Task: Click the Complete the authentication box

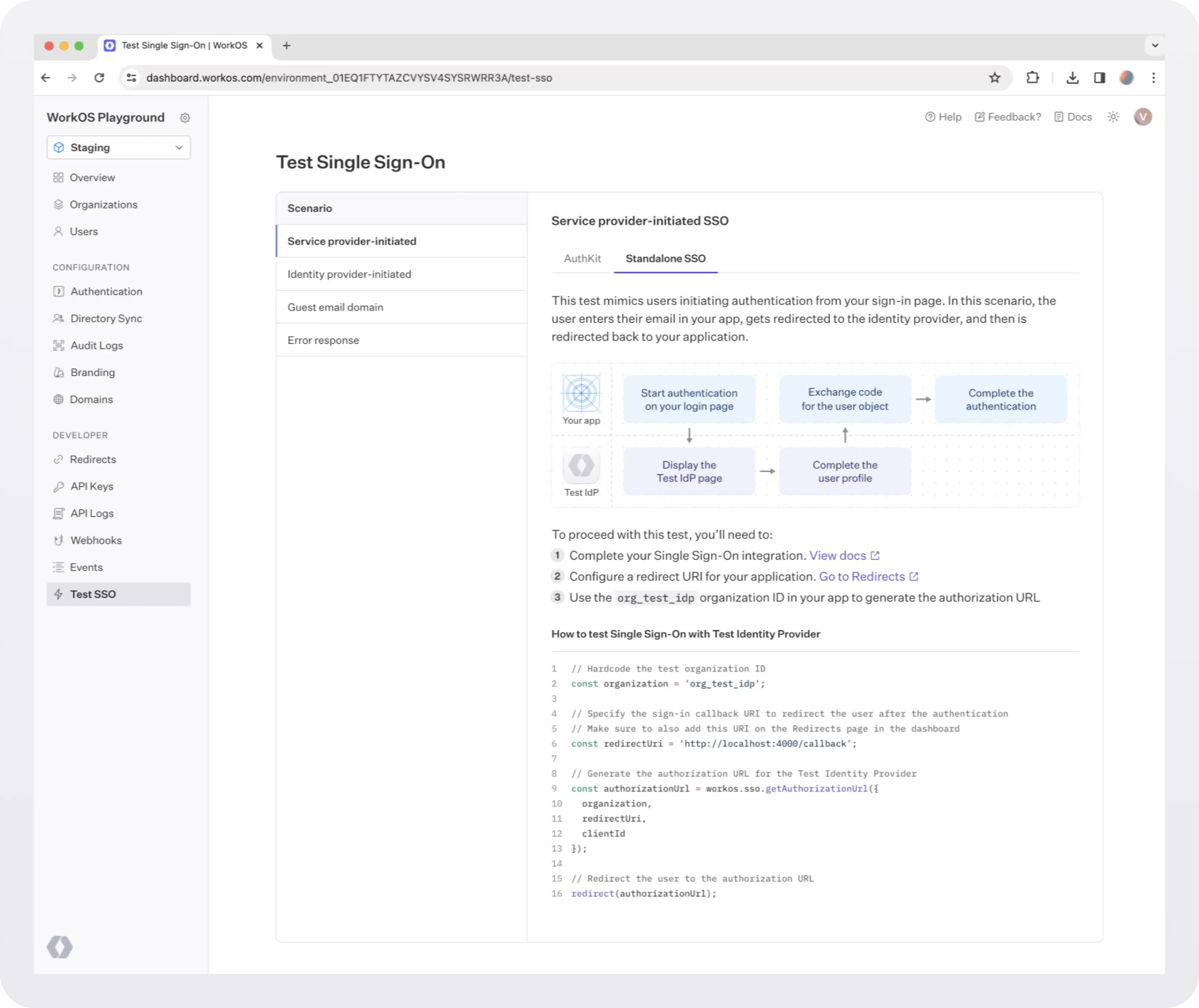Action: click(1001, 399)
